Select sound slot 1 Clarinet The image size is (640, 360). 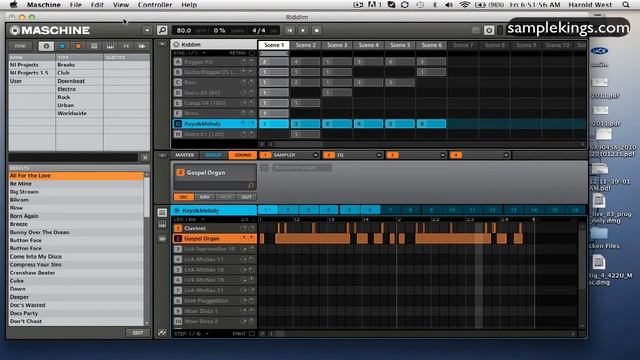[x=214, y=228]
